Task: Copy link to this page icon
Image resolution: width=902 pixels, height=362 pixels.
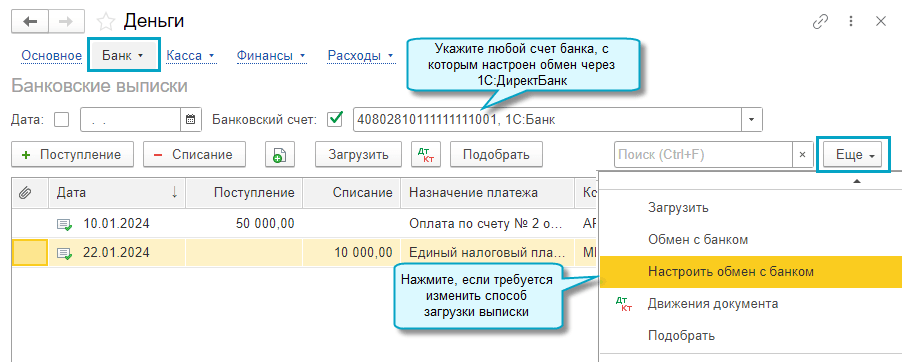Action: 820,22
